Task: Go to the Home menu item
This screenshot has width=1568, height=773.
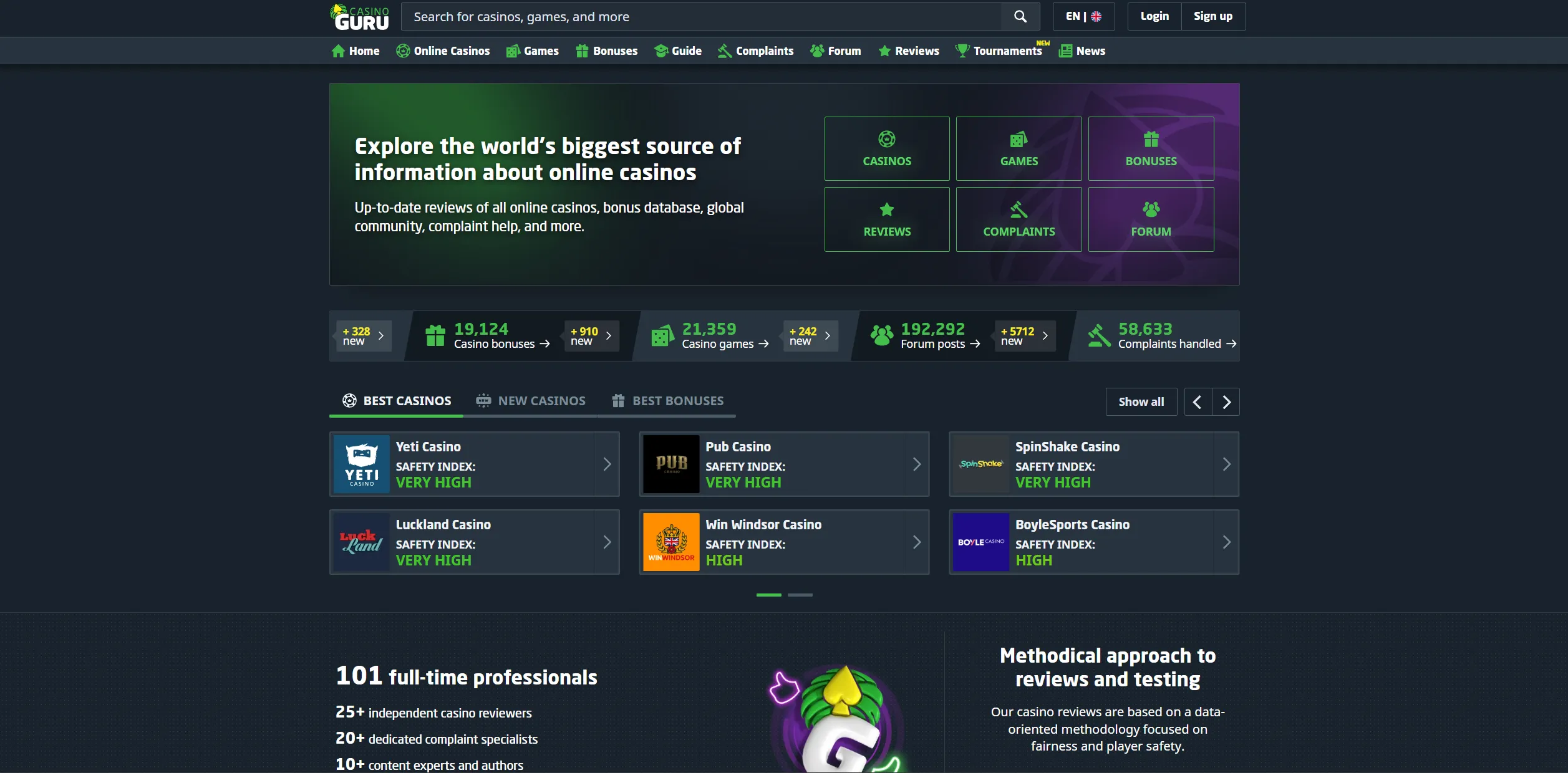Action: 356,51
